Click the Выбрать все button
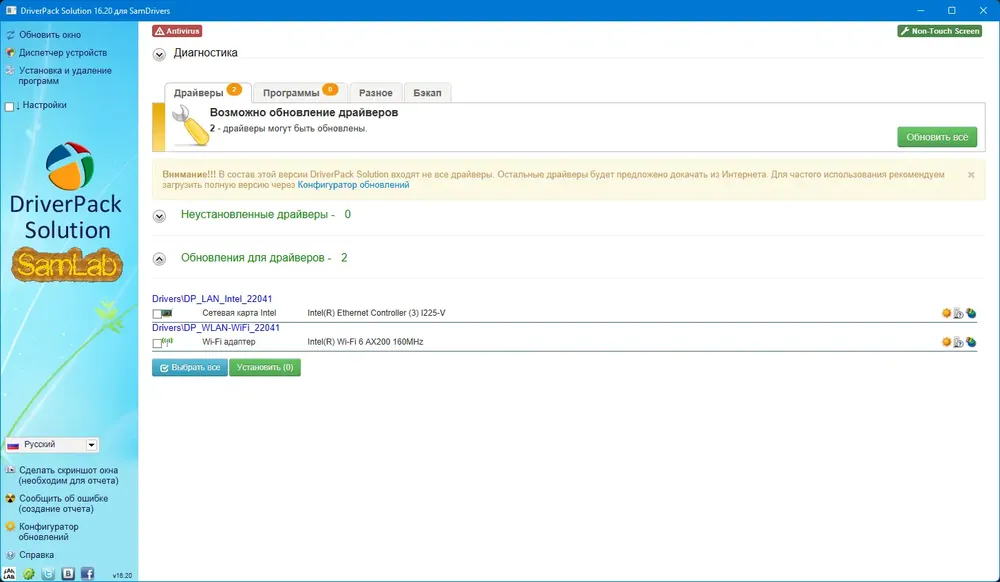Viewport: 1000px width, 582px height. click(x=190, y=367)
